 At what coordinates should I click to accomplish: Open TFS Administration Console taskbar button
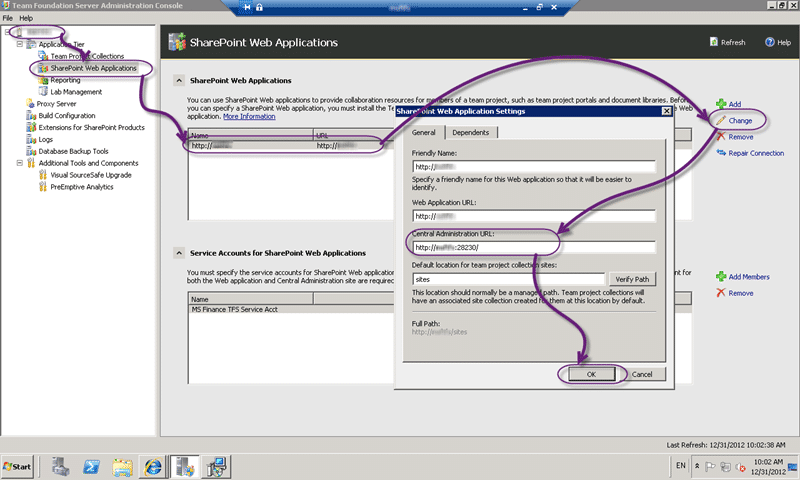[x=184, y=466]
